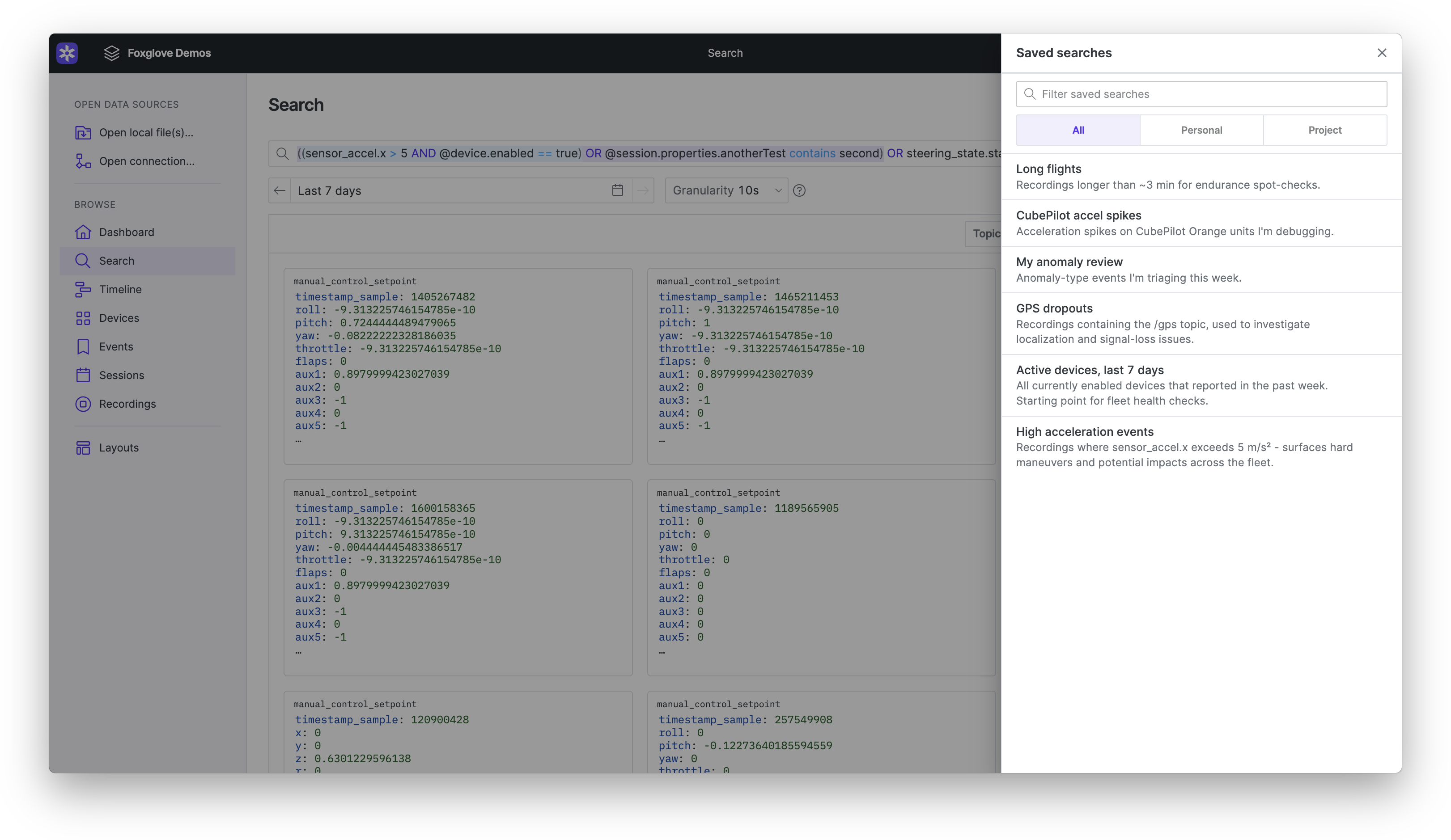Image resolution: width=1451 pixels, height=840 pixels.
Task: Select the My anomaly review saved search
Action: pos(1202,270)
